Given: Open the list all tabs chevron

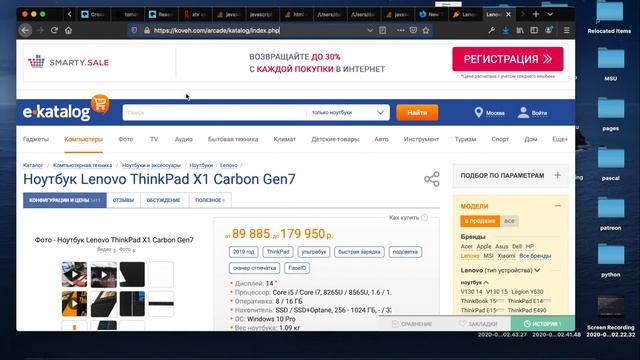Looking at the screenshot, I should coord(550,14).
